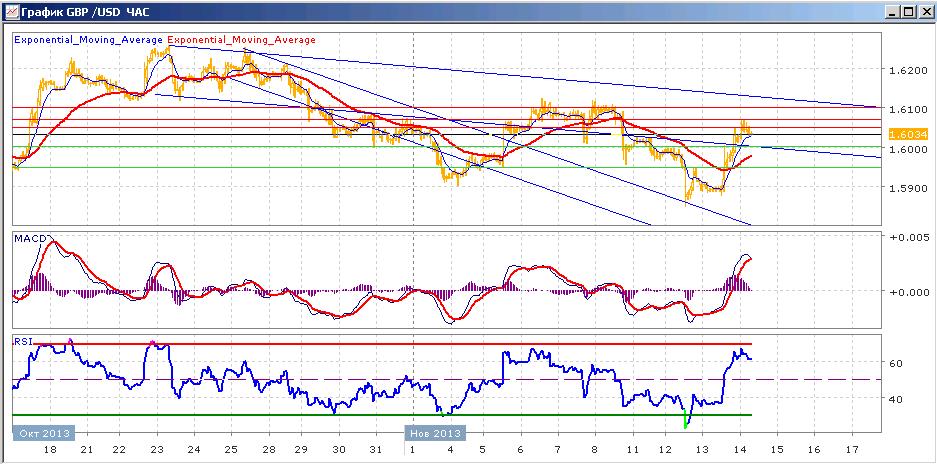The image size is (937, 464).
Task: Click the 'Ноя 2013' month marker
Action: point(435,433)
